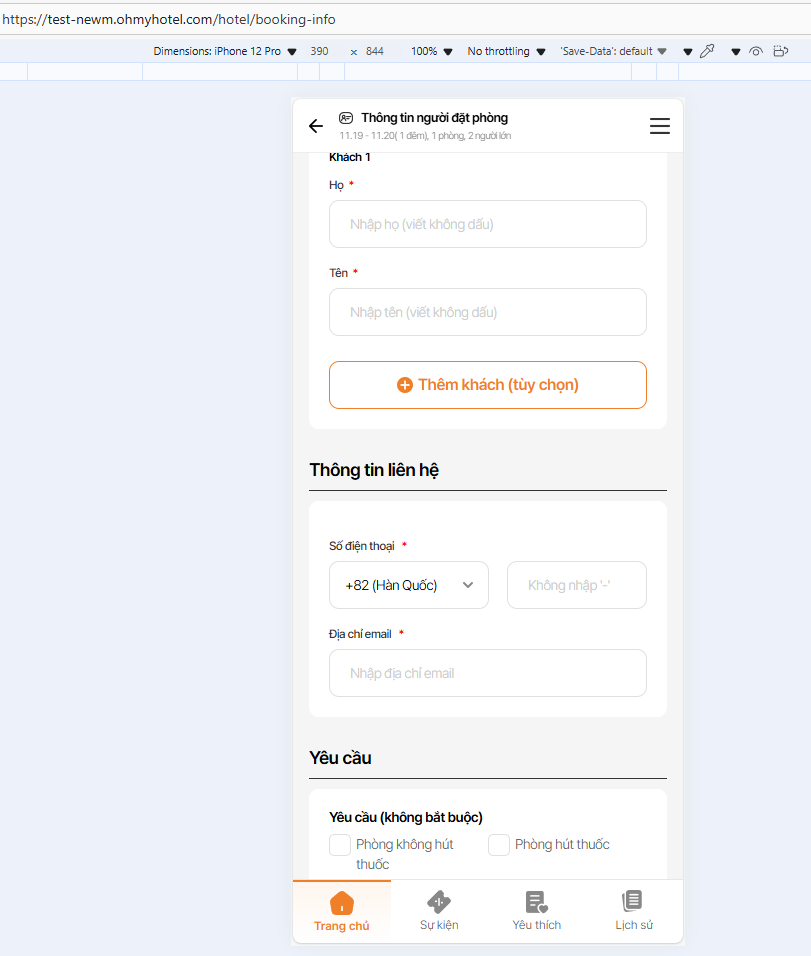The width and height of the screenshot is (811, 956).
Task: Click the Trang chủ home icon
Action: tap(342, 902)
